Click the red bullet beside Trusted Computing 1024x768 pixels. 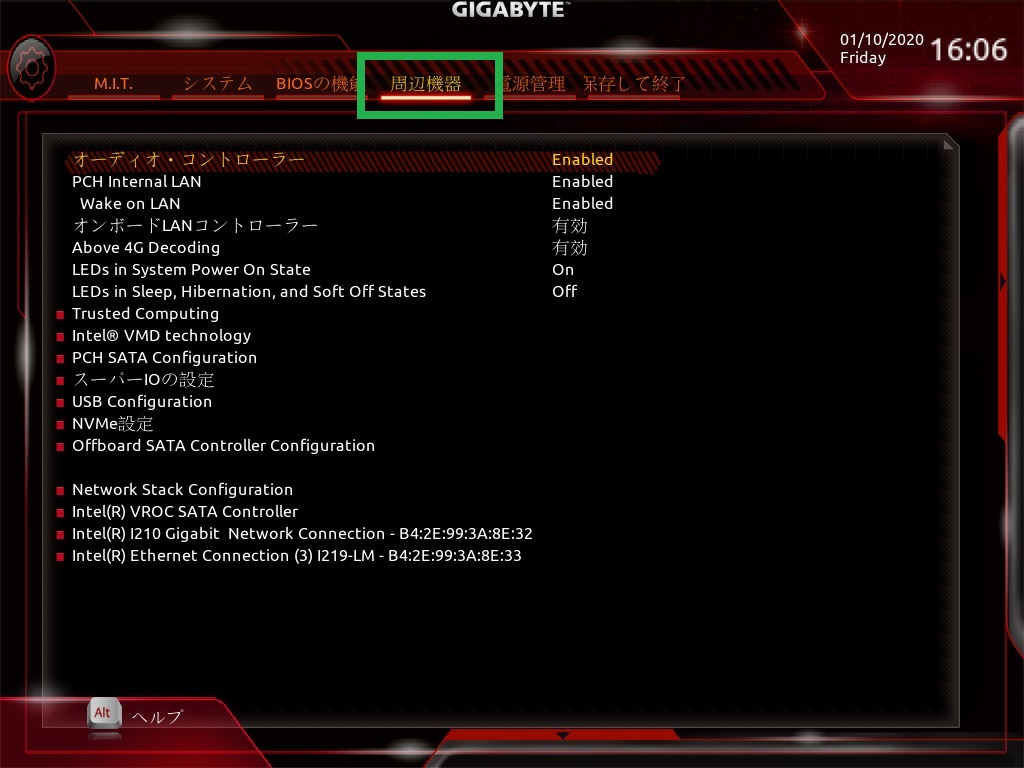[60, 315]
